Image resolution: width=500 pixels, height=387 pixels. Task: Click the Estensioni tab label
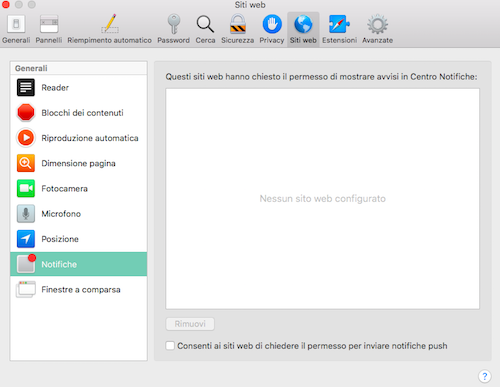click(339, 40)
